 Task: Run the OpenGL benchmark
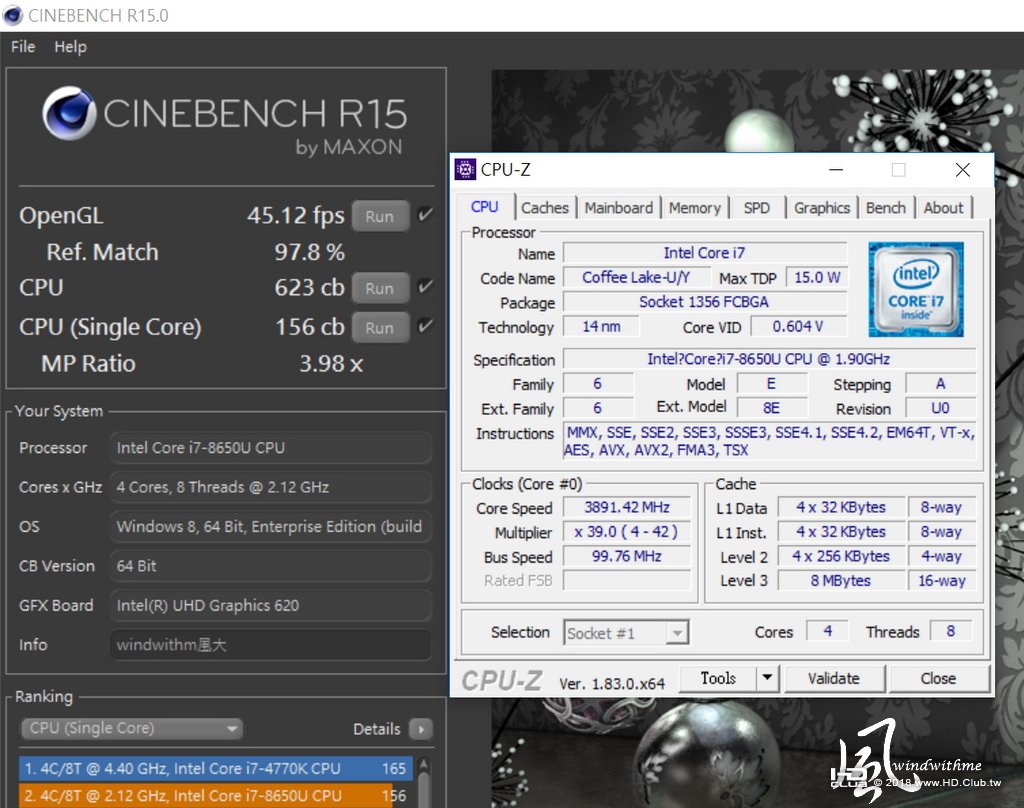point(380,216)
